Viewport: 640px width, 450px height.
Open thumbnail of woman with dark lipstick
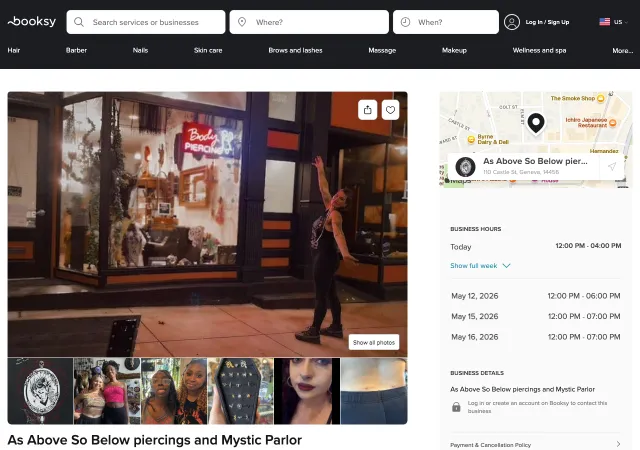[x=307, y=391]
